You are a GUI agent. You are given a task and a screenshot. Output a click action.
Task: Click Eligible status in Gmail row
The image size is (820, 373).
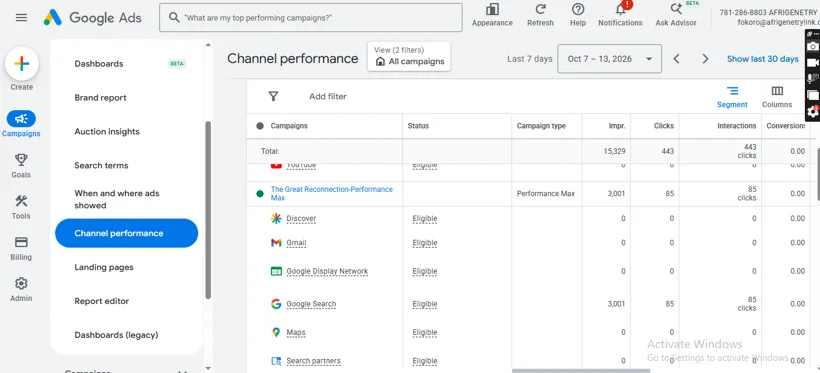tap(425, 243)
